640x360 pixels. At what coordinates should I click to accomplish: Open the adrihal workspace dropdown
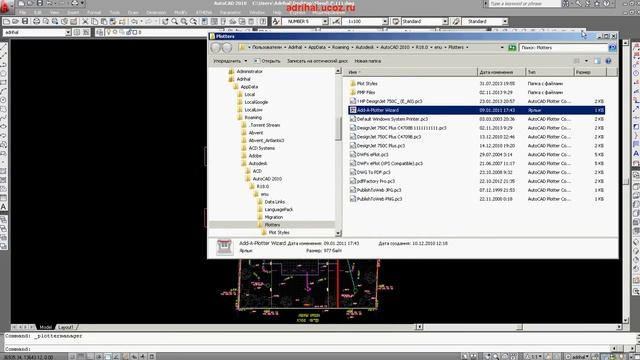pos(68,32)
